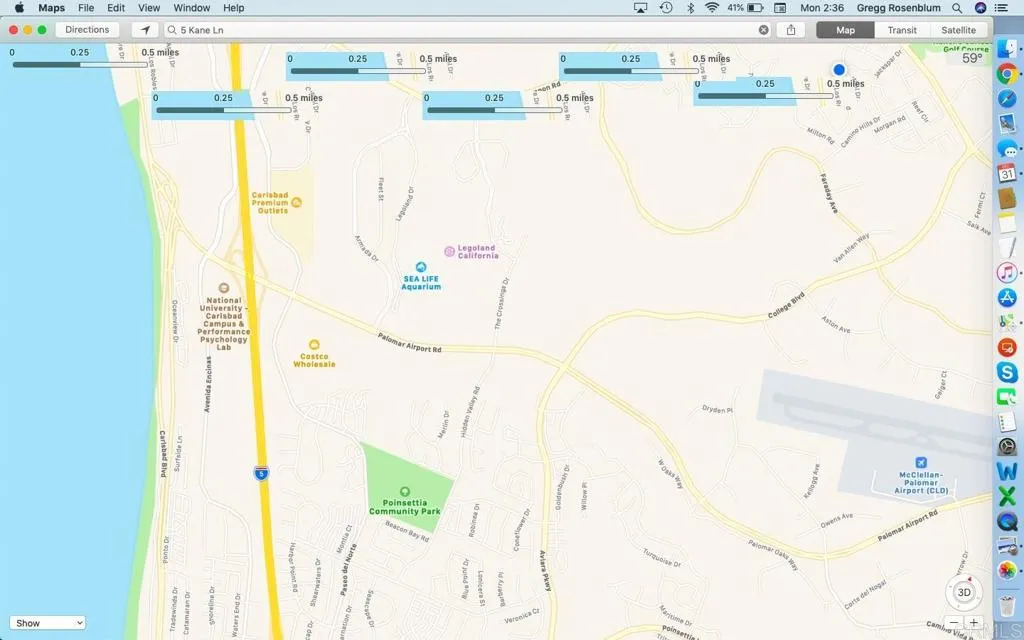Open the Wi-Fi status menu
Image resolution: width=1024 pixels, height=640 pixels.
tap(712, 8)
